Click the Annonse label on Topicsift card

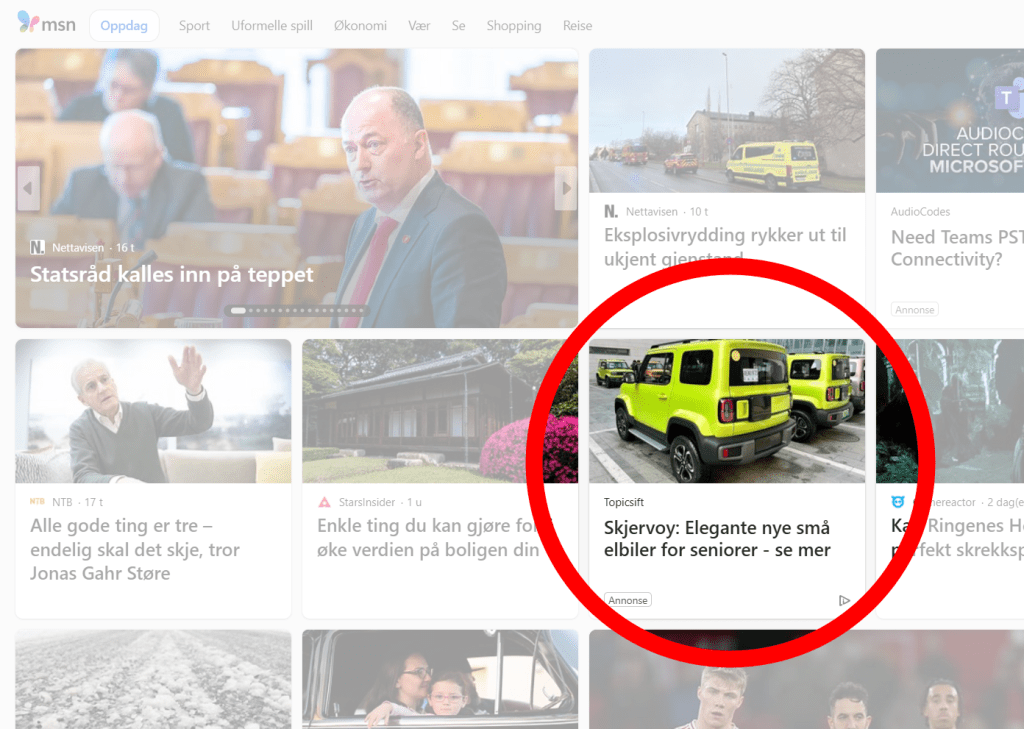[628, 600]
